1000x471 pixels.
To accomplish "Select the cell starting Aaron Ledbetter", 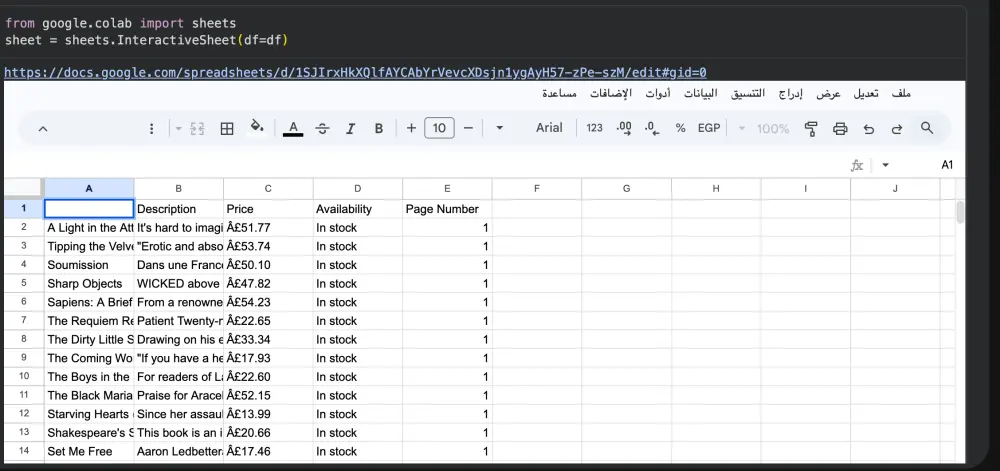I will 179,451.
